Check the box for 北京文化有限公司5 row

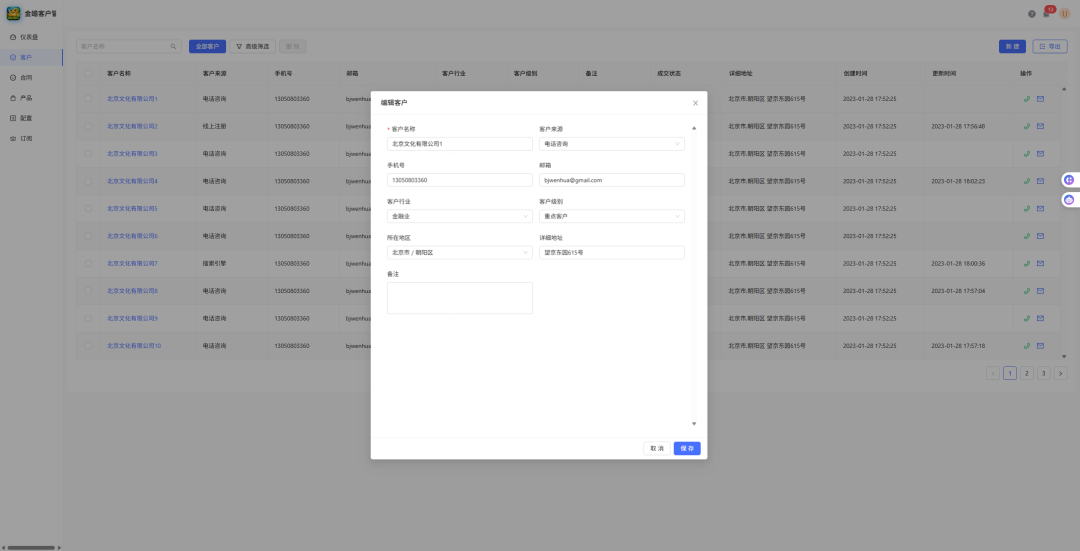pos(88,209)
